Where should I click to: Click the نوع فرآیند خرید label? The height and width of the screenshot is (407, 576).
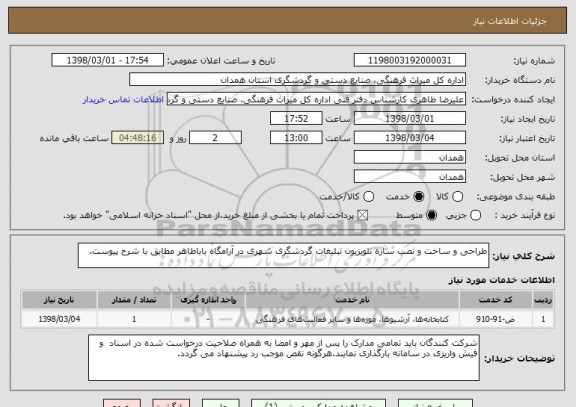click(x=525, y=216)
